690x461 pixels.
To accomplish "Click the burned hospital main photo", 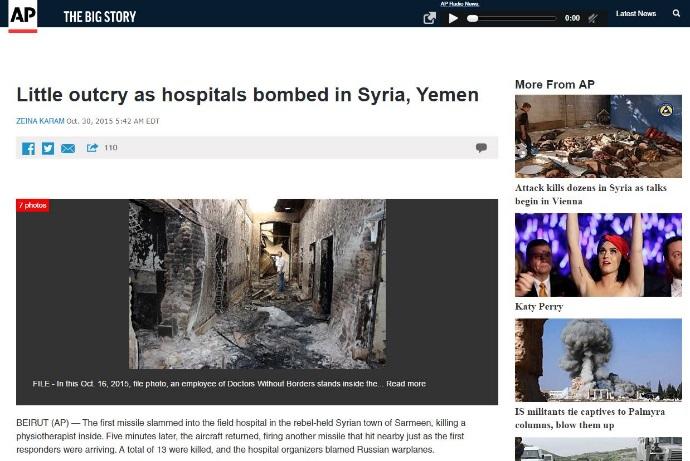I will click(x=257, y=284).
